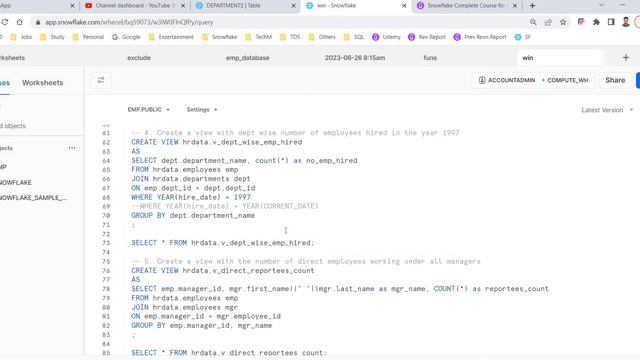This screenshot has width=640, height=360.
Task: Open the Chrome profile avatar
Action: pyautogui.click(x=626, y=22)
